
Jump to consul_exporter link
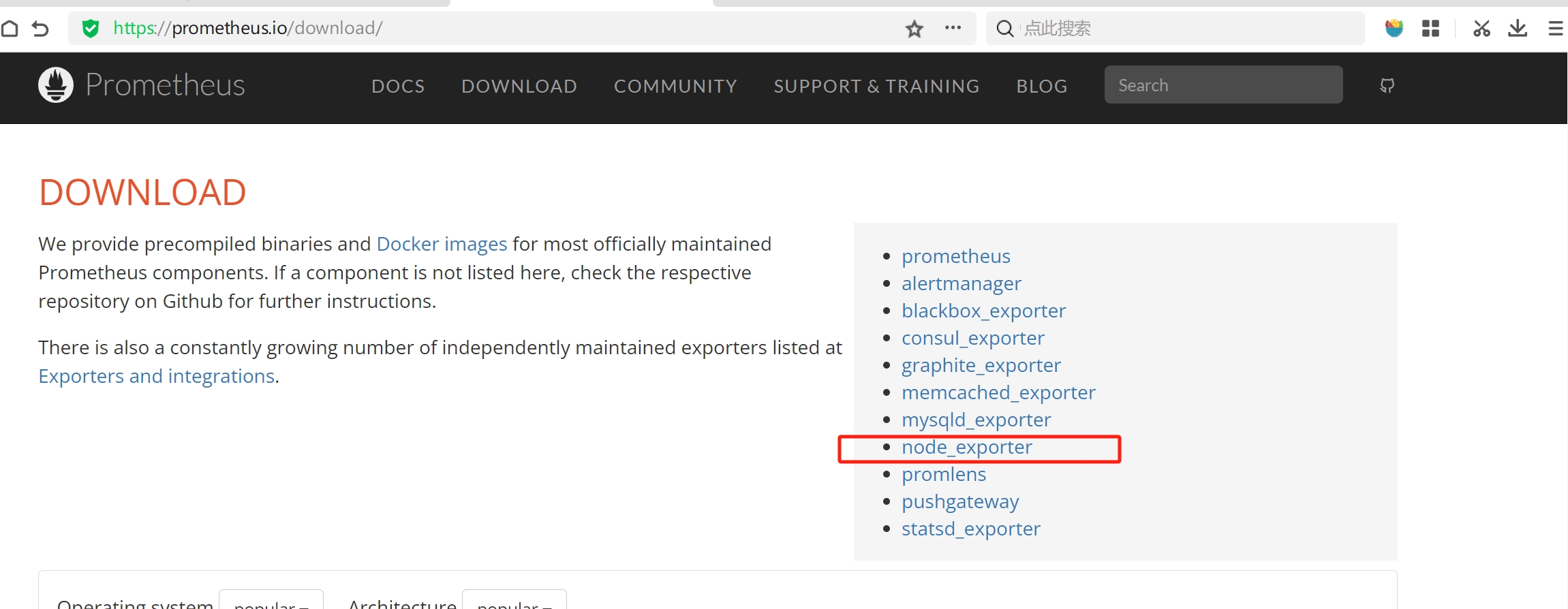(x=972, y=338)
